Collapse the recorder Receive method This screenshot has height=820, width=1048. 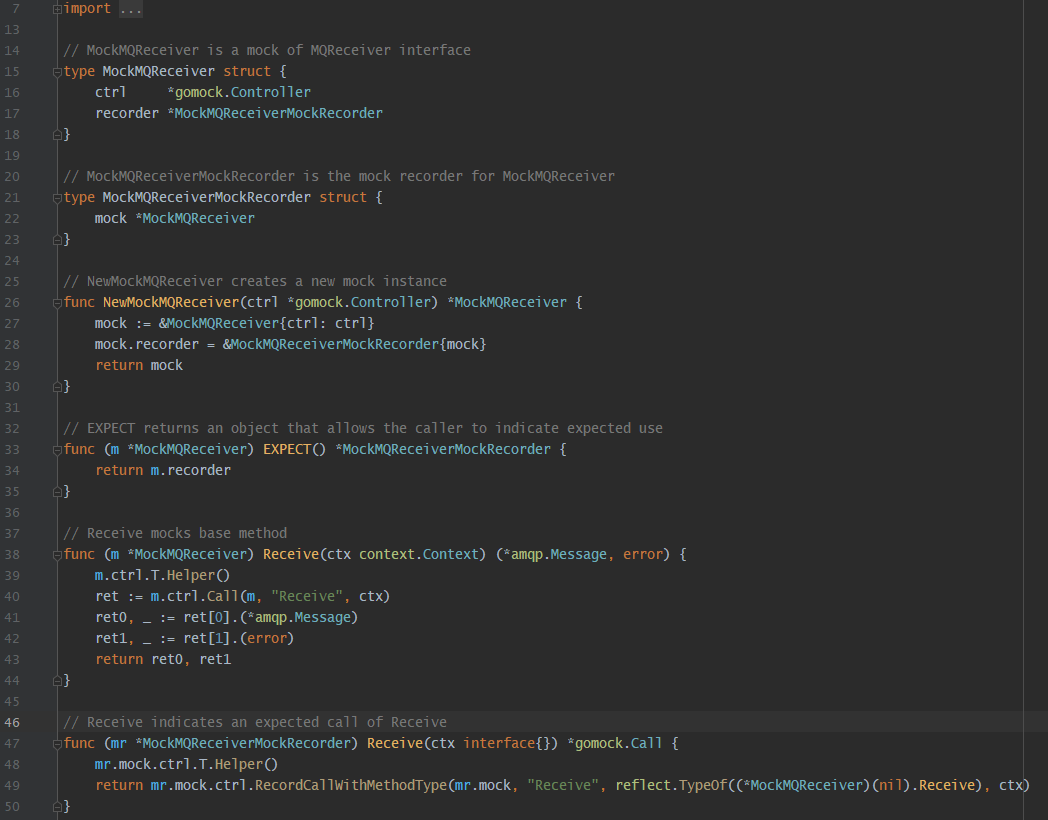(57, 743)
